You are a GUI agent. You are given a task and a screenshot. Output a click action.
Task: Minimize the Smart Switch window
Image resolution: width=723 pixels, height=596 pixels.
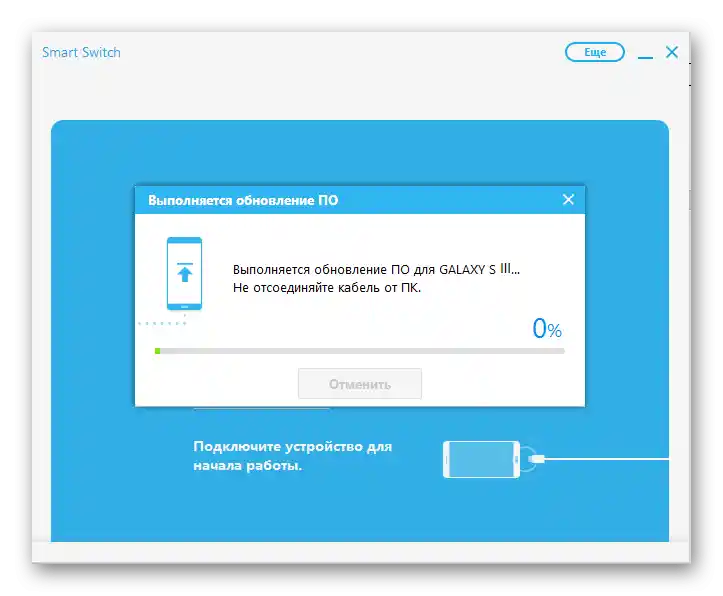[x=645, y=57]
